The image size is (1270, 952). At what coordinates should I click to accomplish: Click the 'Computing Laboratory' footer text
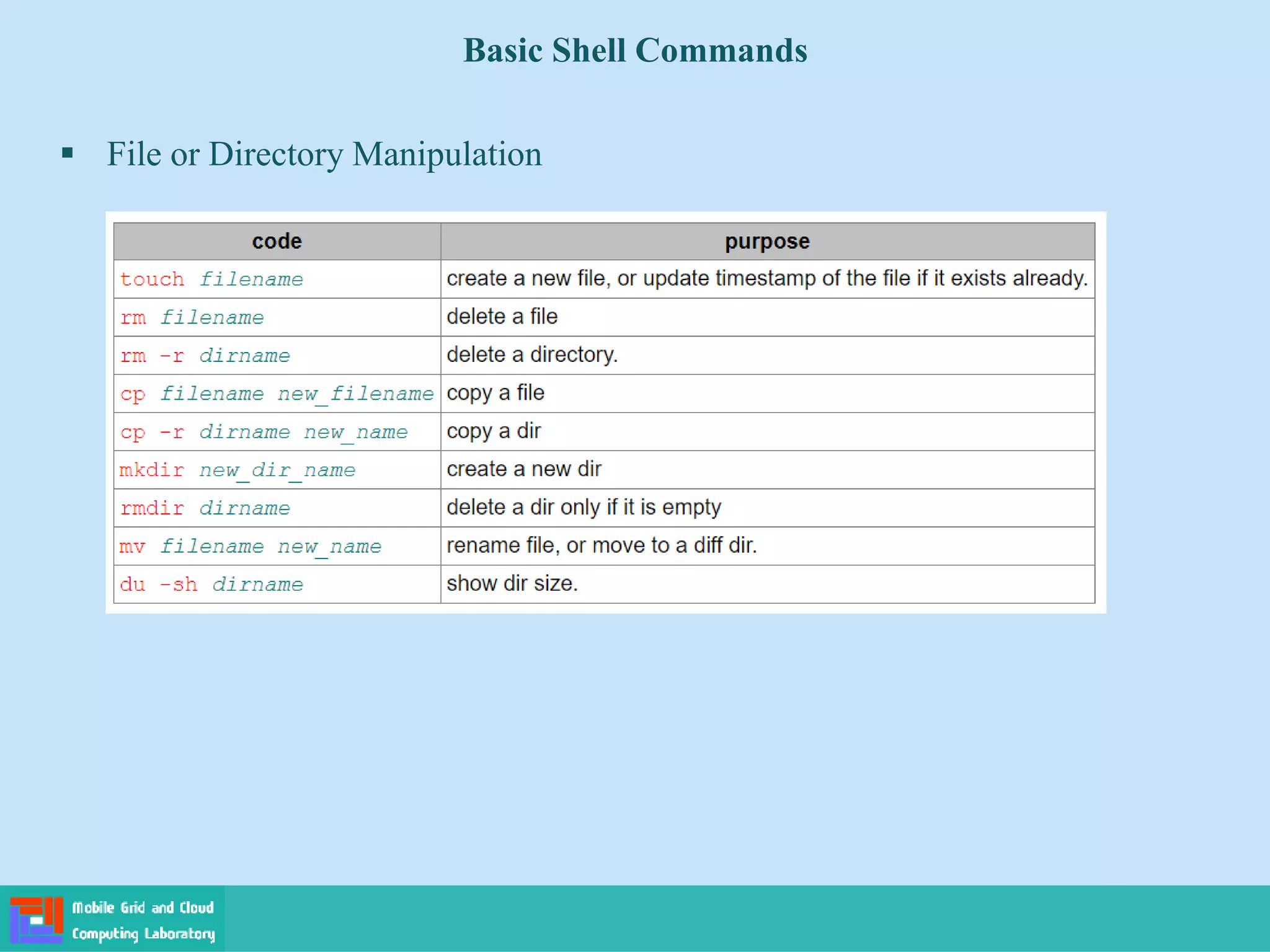(x=143, y=934)
